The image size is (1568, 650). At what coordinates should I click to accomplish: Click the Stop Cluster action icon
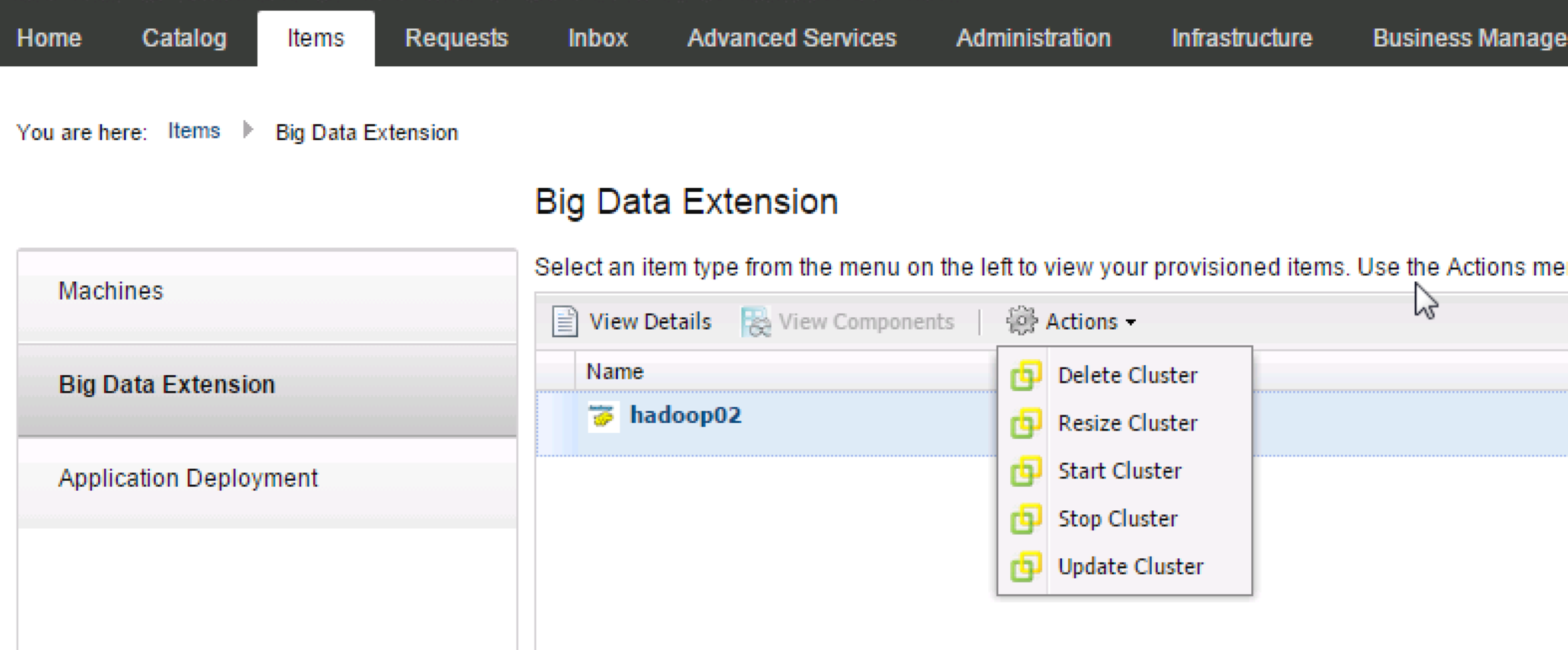(1028, 519)
